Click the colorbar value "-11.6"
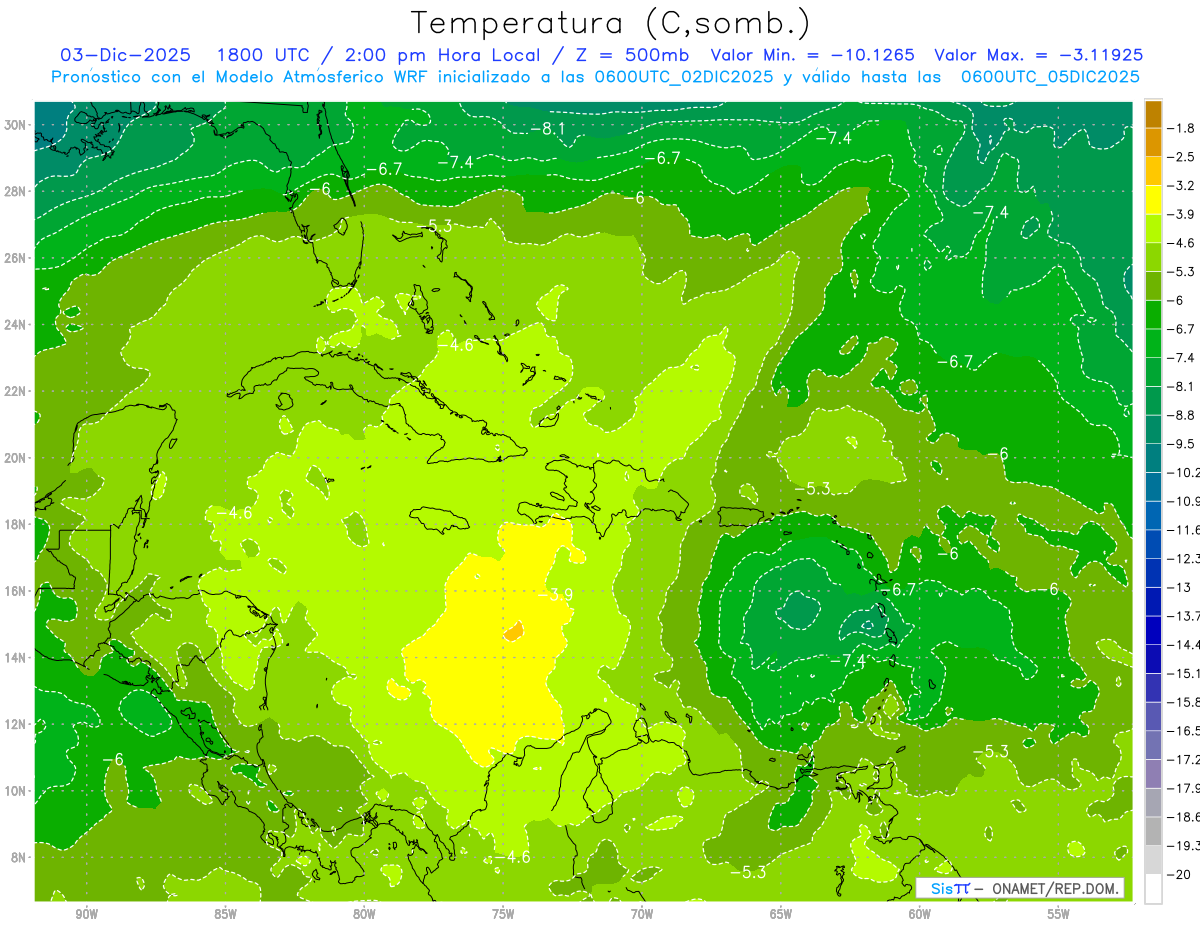Image resolution: width=1200 pixels, height=927 pixels. (1184, 529)
